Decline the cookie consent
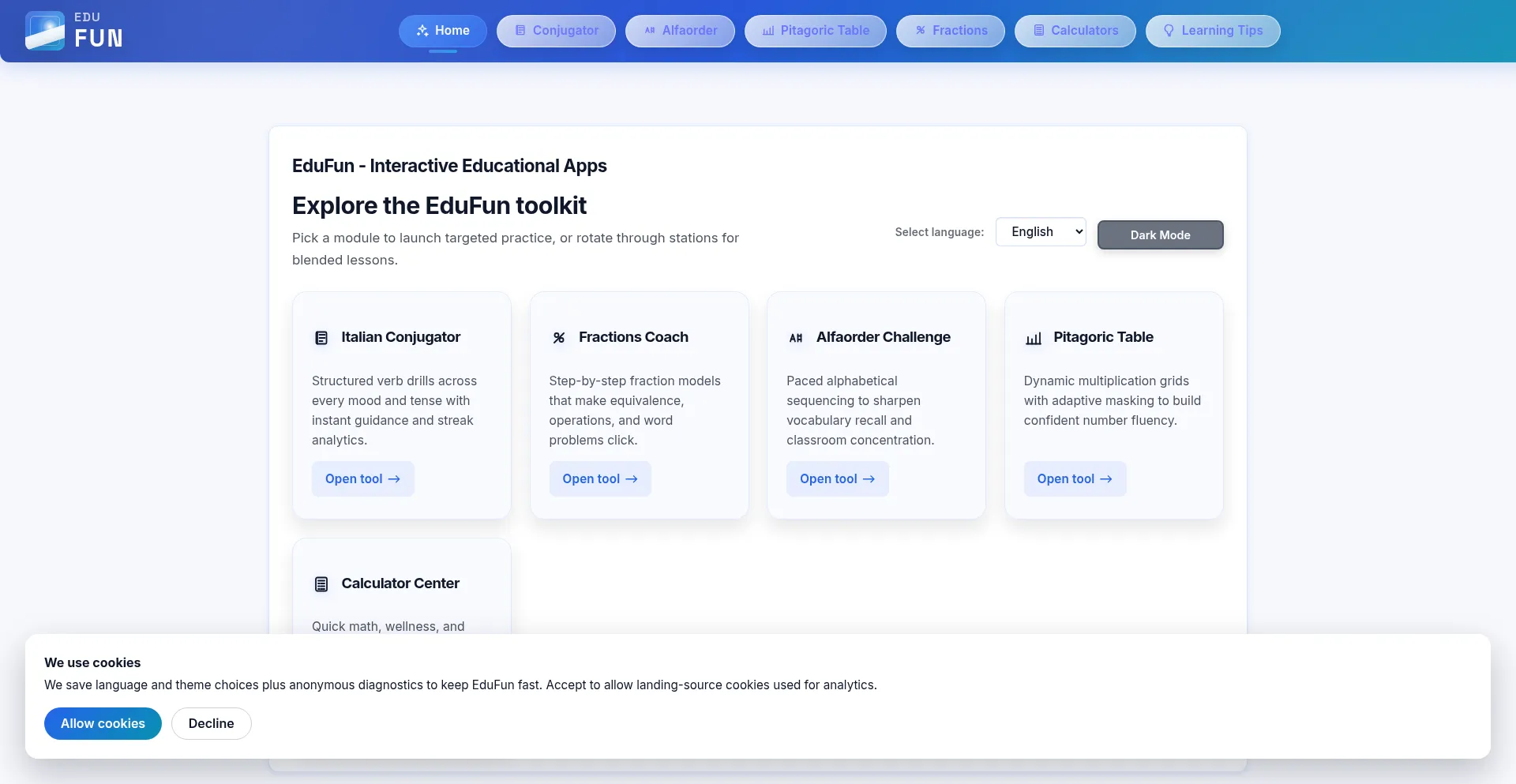The width and height of the screenshot is (1516, 784). 211,724
